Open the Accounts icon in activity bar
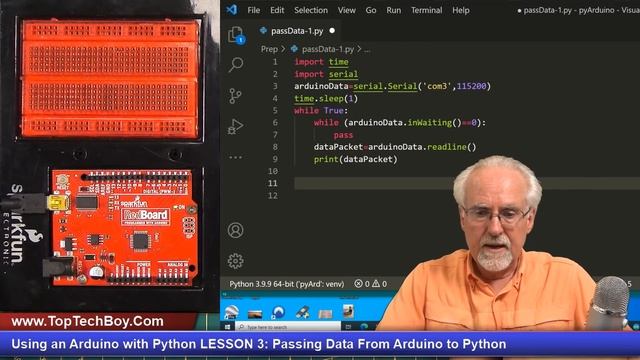 click(x=236, y=230)
